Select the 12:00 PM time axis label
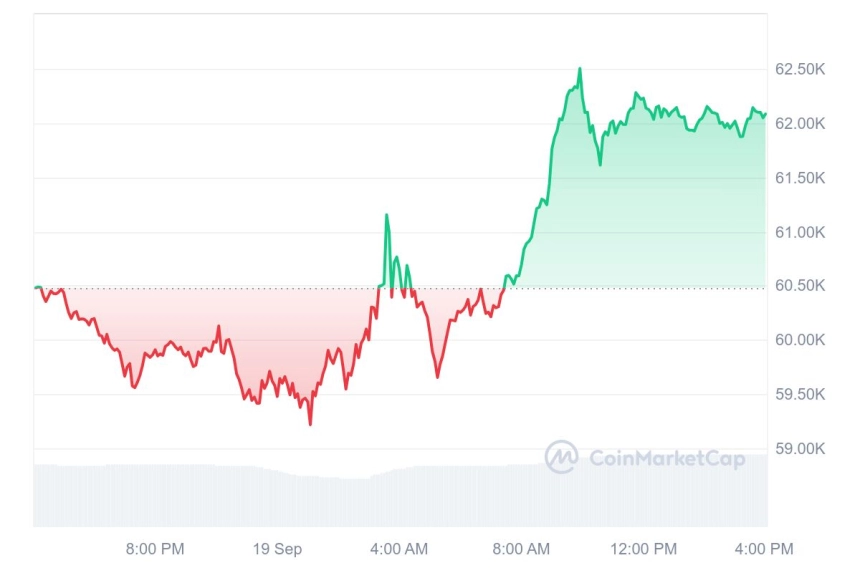The image size is (860, 573). (644, 549)
